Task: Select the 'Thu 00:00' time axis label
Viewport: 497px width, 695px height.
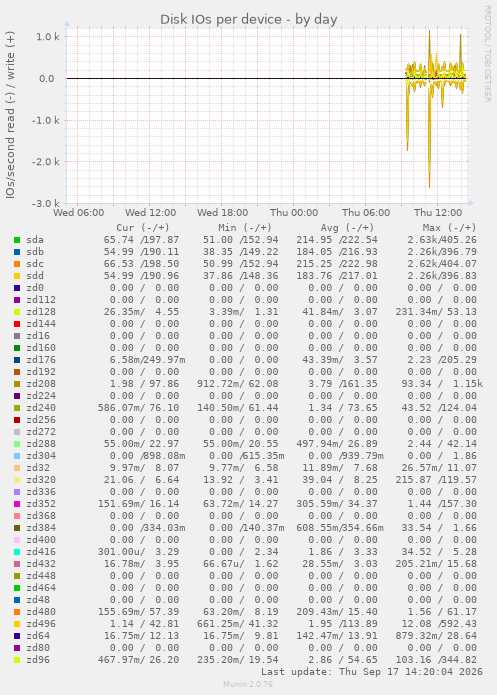Action: tap(294, 213)
